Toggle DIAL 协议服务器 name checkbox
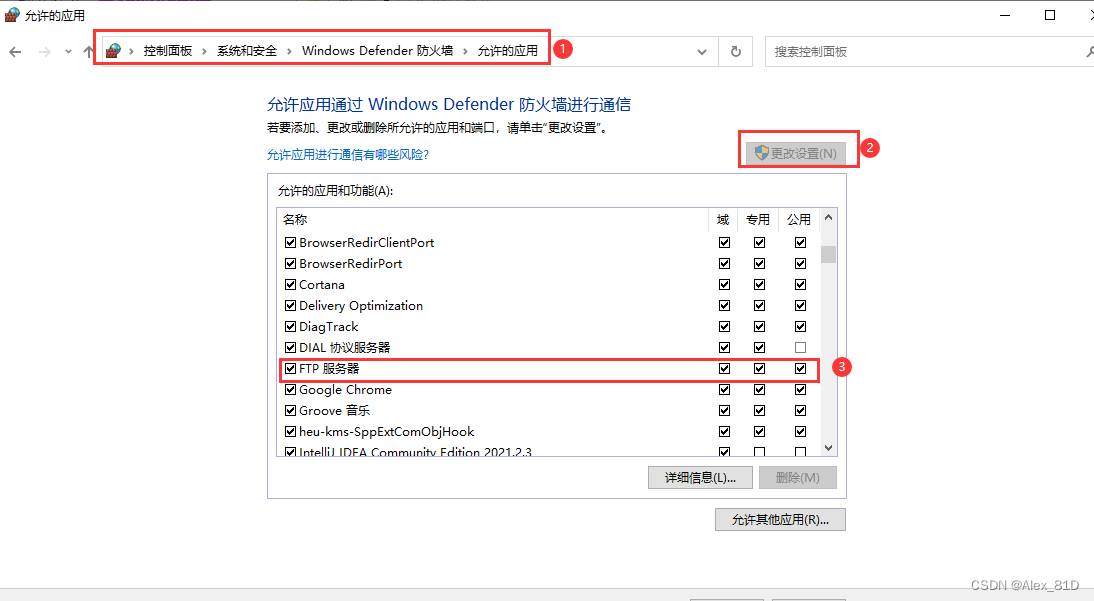This screenshot has width=1094, height=601. [x=290, y=348]
